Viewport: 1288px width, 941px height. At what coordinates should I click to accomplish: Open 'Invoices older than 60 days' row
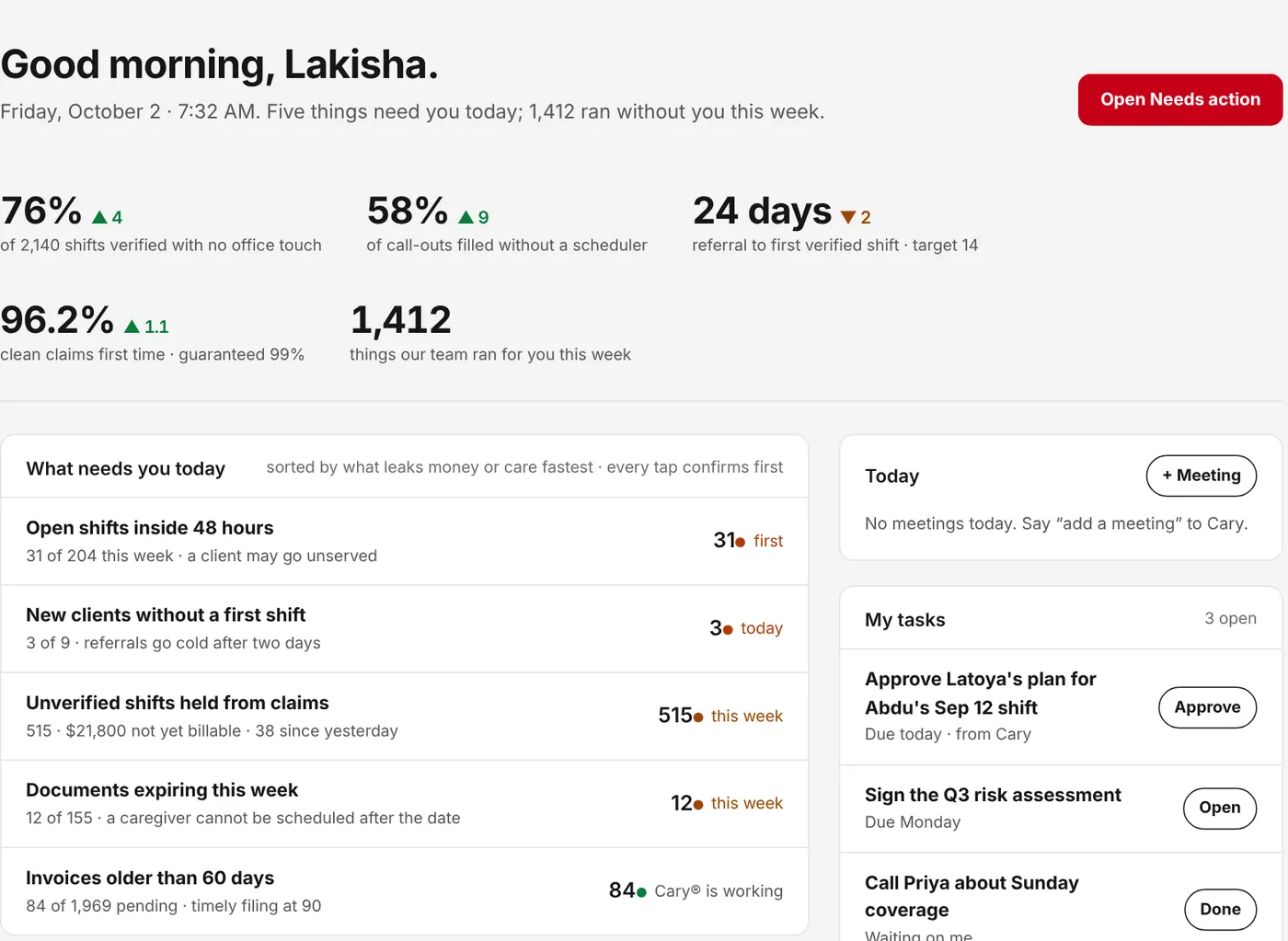point(405,891)
